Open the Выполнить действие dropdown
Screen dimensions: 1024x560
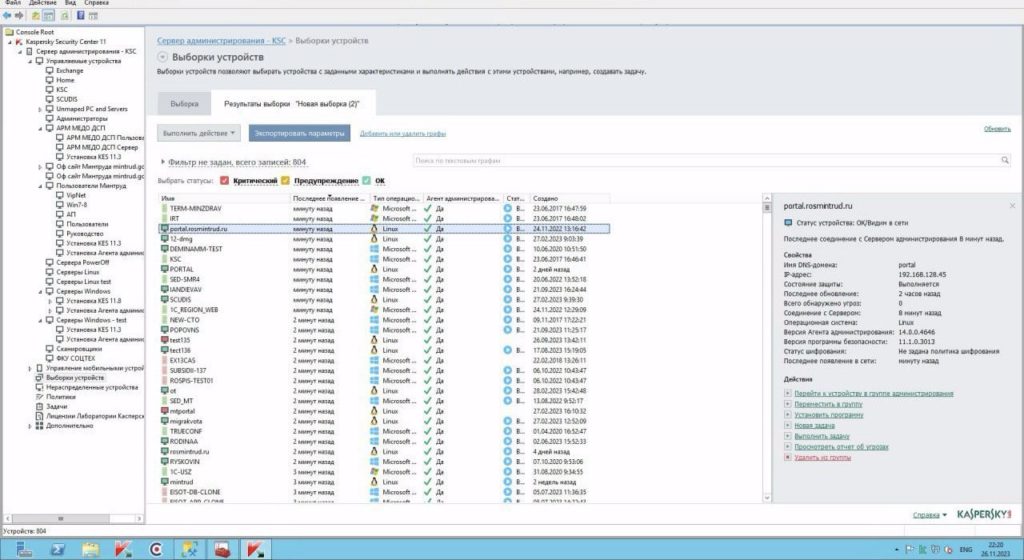click(x=200, y=132)
